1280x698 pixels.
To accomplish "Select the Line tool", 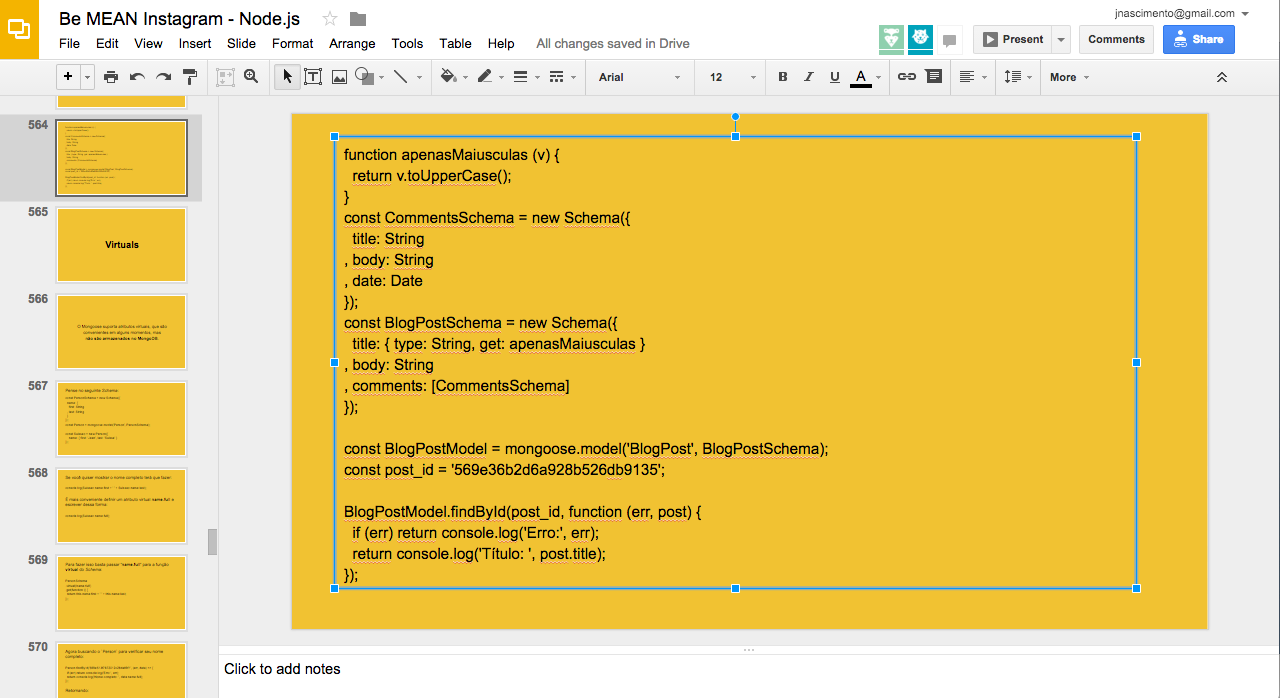I will point(401,77).
